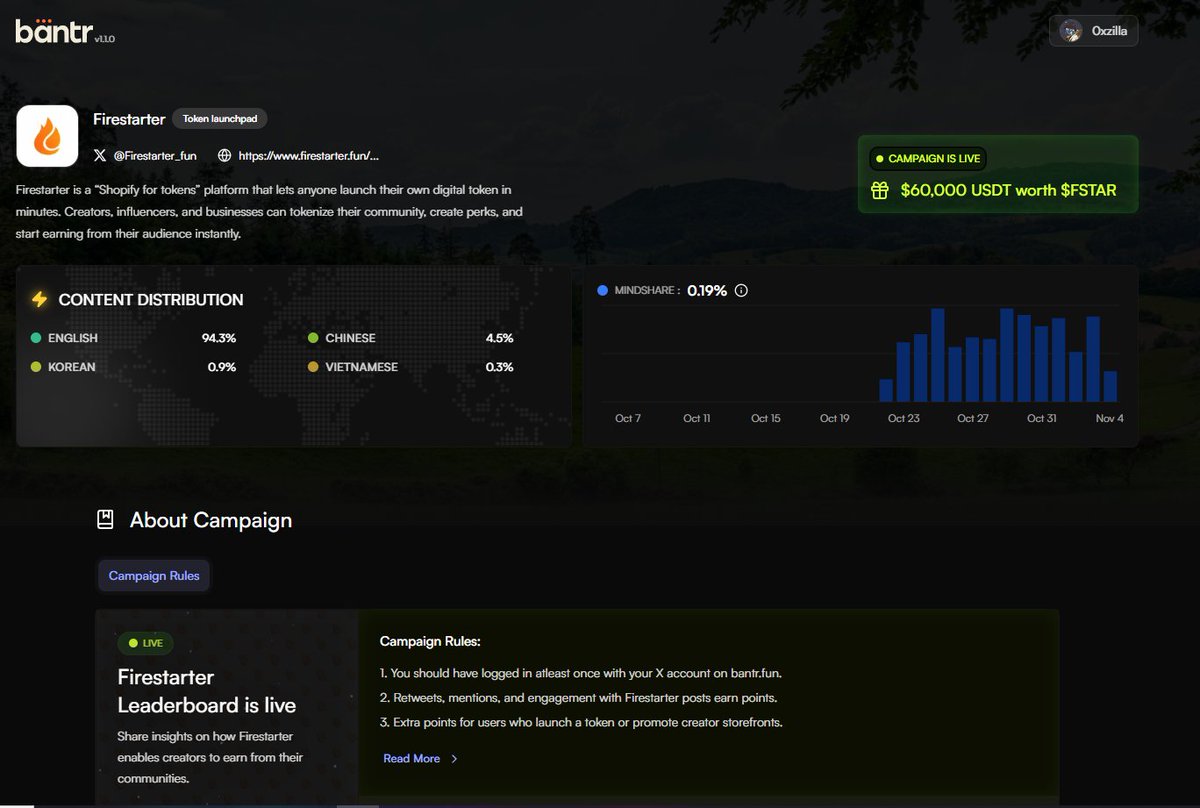This screenshot has height=808, width=1200.
Task: Click the Oct 31 axis label
Action: (x=1042, y=418)
